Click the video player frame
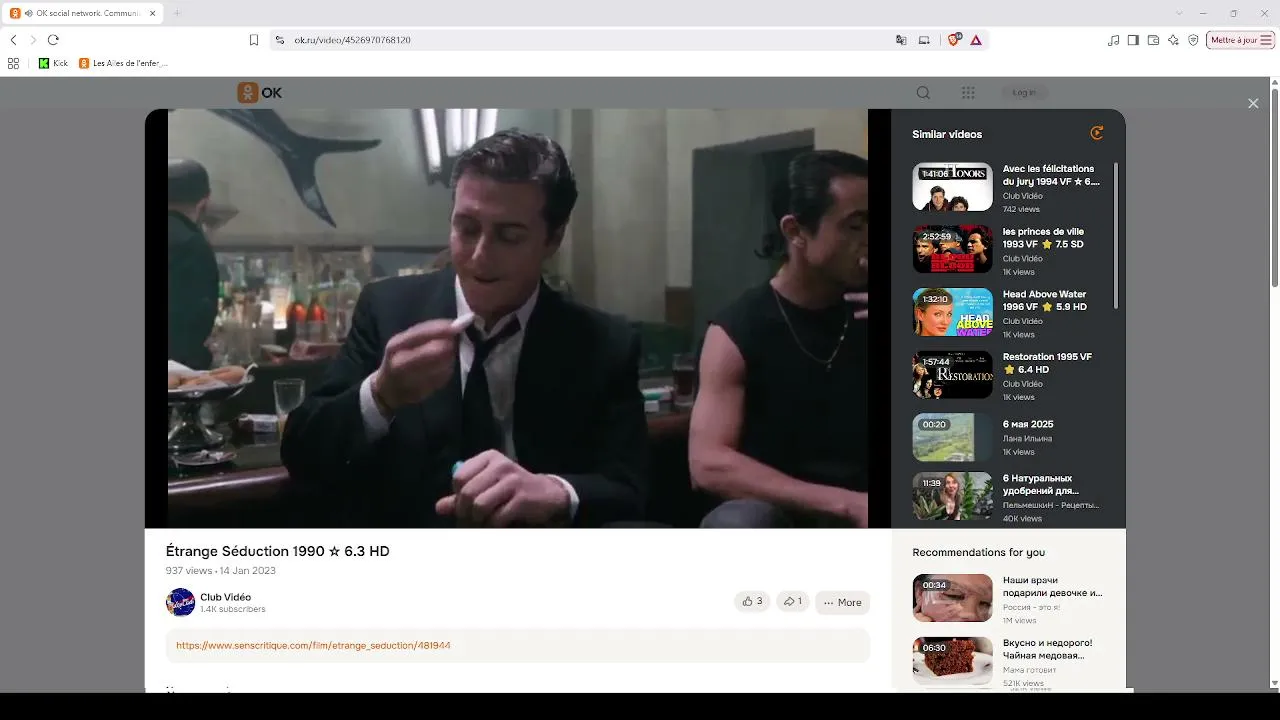The height and width of the screenshot is (720, 1280). tap(518, 318)
